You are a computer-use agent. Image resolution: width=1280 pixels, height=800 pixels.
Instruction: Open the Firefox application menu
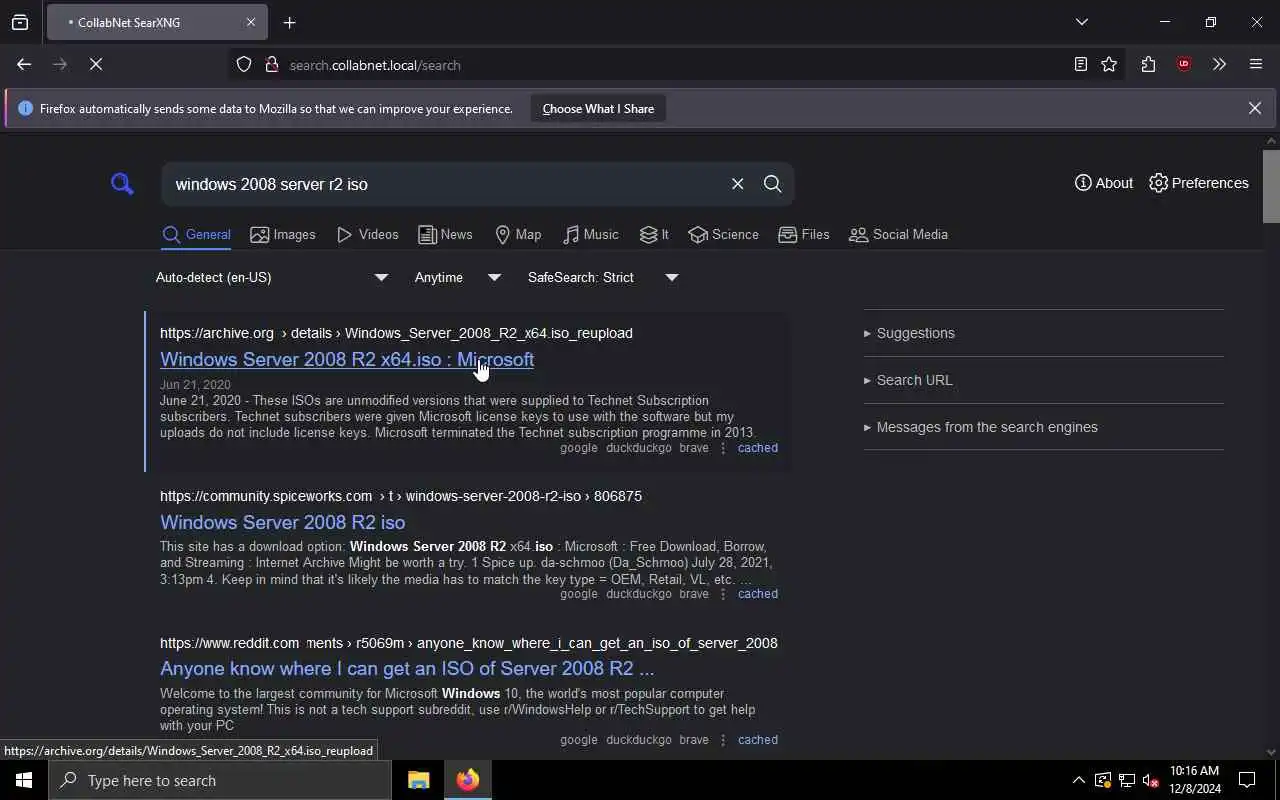point(1256,65)
